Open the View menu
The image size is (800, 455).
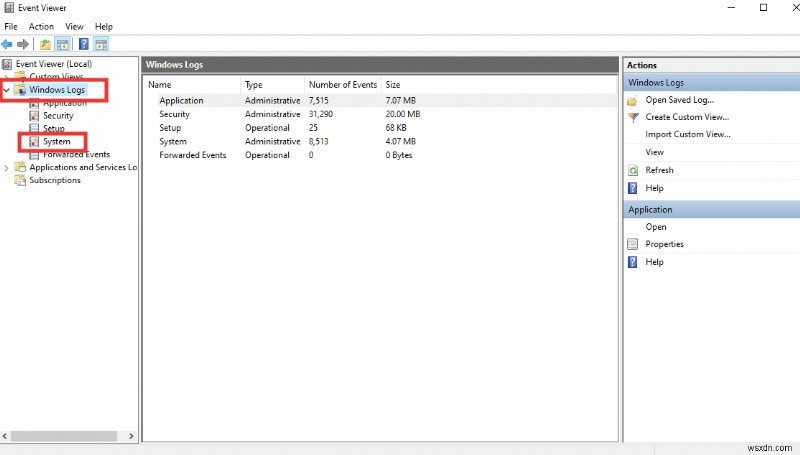(74, 27)
